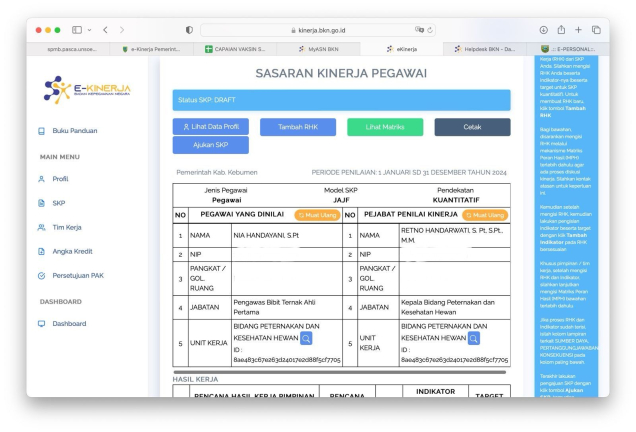The height and width of the screenshot is (432, 636).
Task: Click the Share icon
Action: (x=561, y=29)
